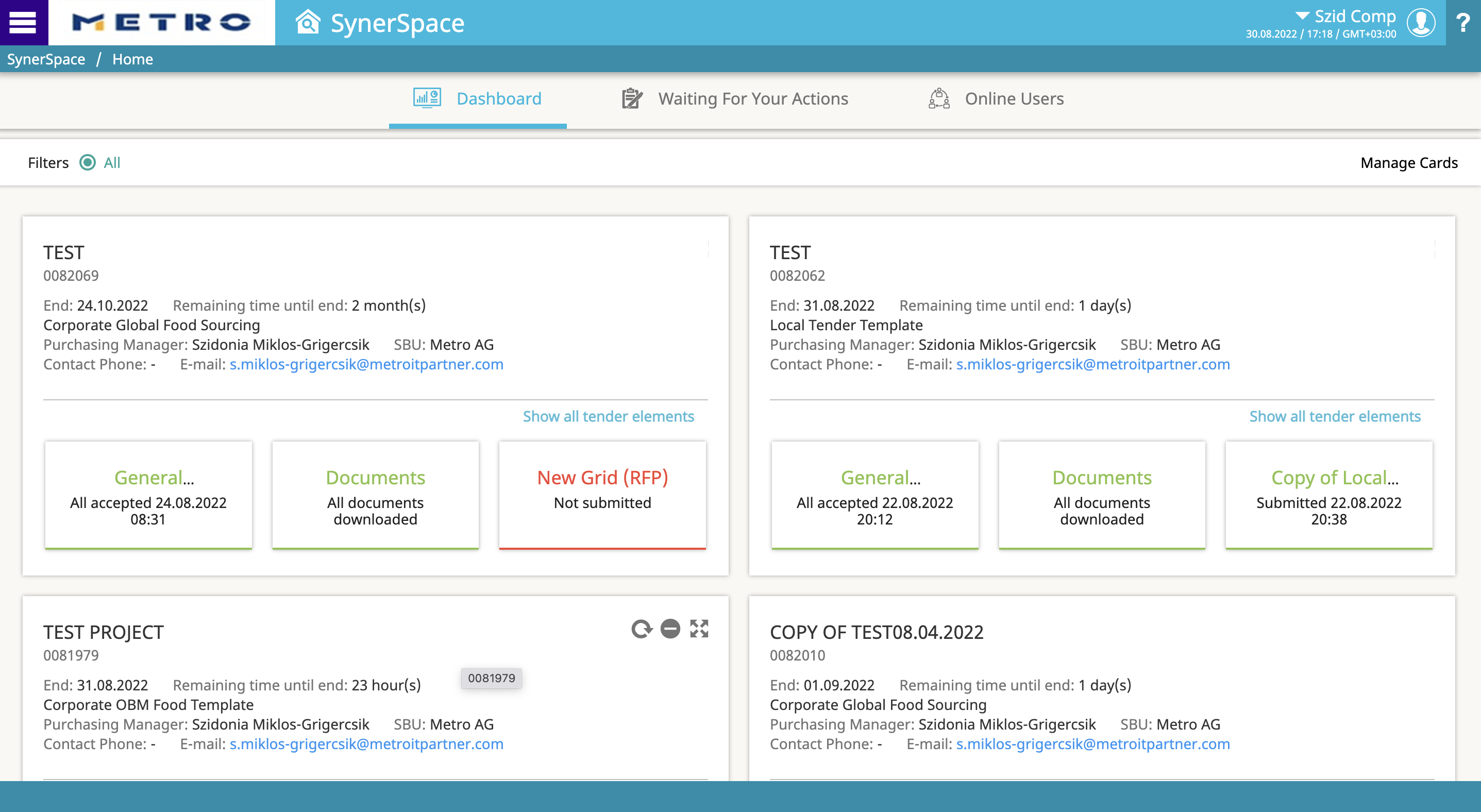
Task: Click the SynerSpace home icon
Action: coord(308,22)
